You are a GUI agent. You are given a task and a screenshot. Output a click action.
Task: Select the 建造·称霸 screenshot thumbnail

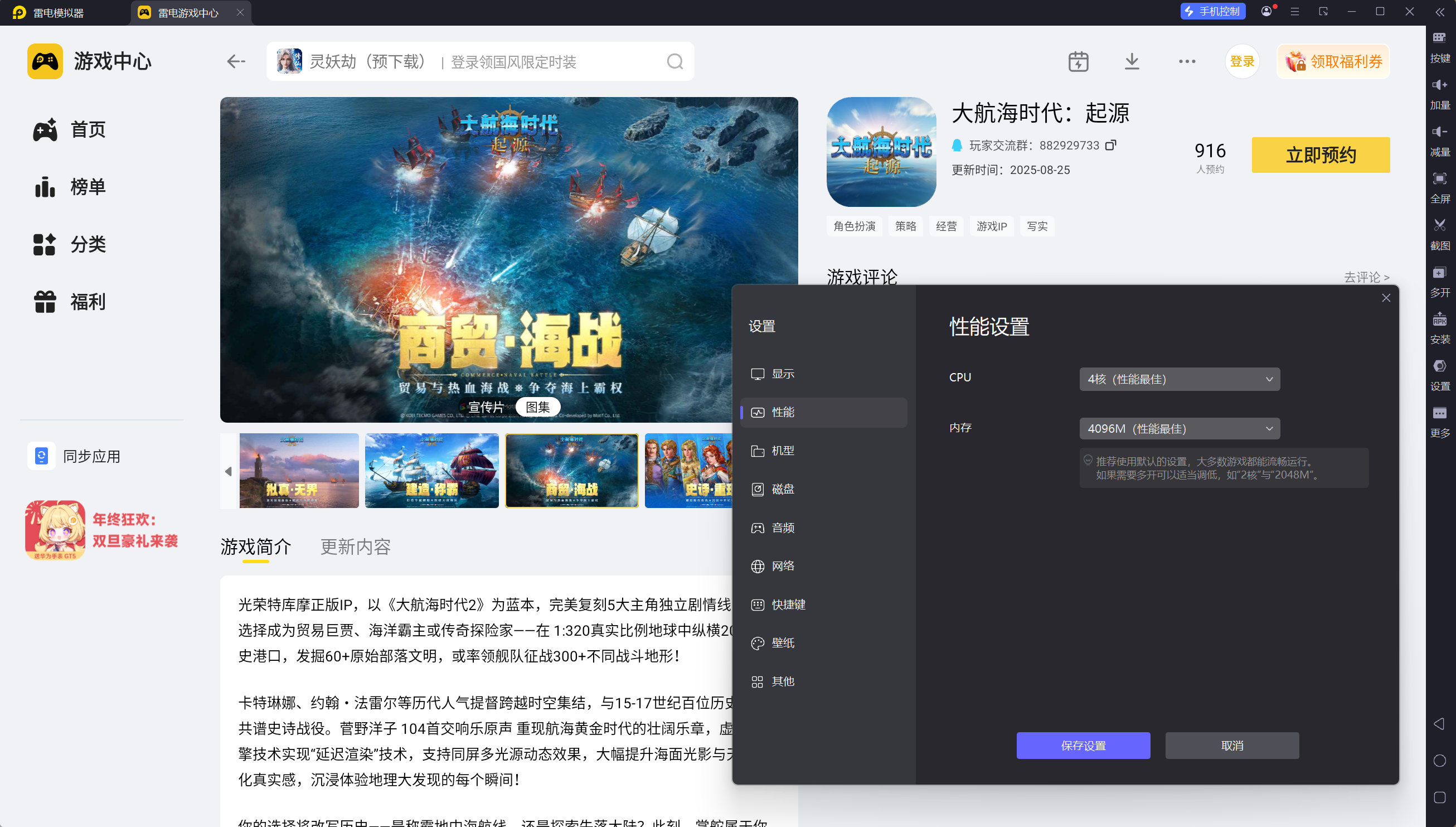[431, 471]
